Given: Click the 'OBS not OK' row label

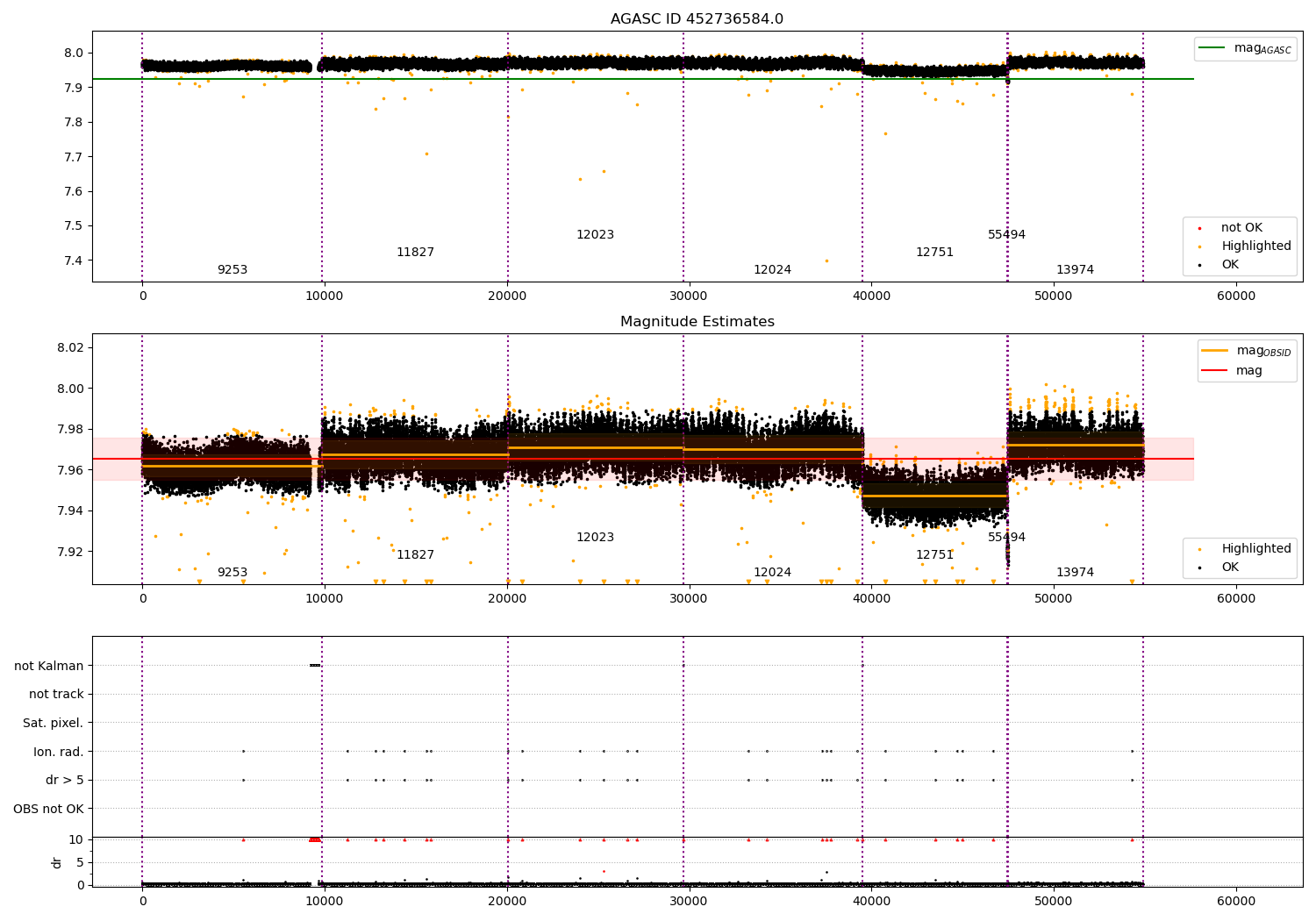Looking at the screenshot, I should coord(49,809).
